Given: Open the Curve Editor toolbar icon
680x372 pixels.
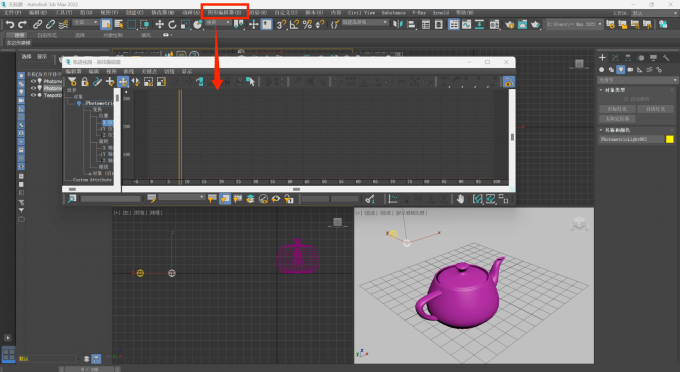Looking at the screenshot, I should tap(466, 24).
